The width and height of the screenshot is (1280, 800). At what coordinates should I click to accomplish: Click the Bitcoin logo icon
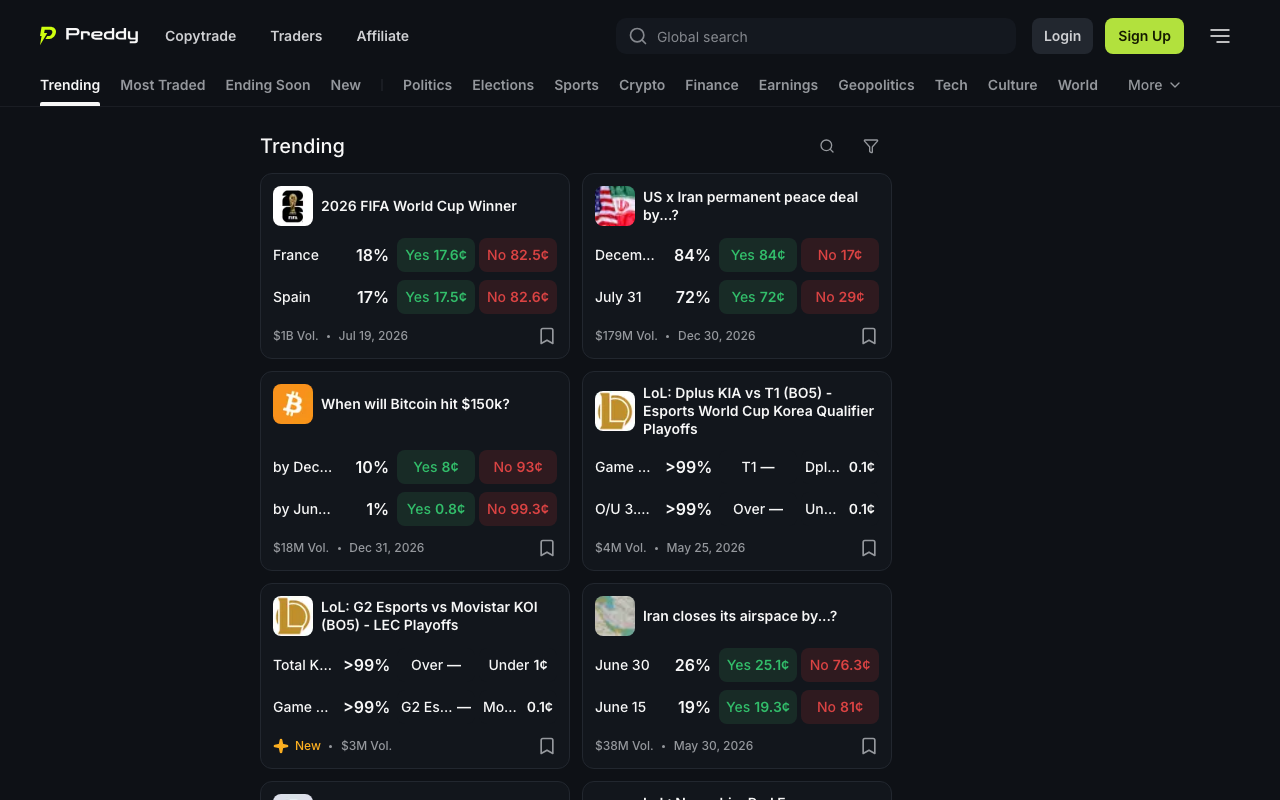[x=293, y=404]
